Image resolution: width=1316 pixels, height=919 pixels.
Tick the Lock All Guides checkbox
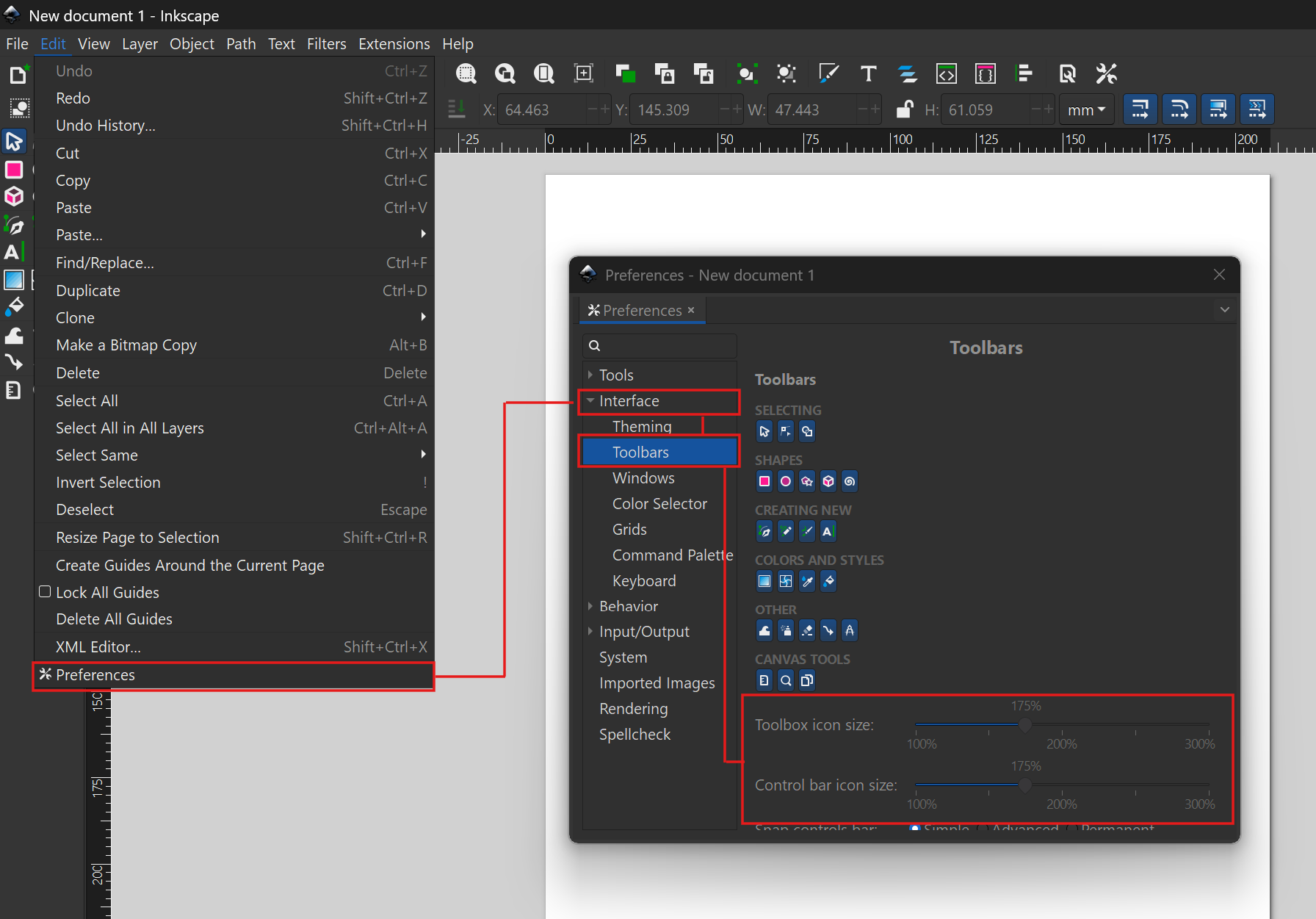click(45, 592)
